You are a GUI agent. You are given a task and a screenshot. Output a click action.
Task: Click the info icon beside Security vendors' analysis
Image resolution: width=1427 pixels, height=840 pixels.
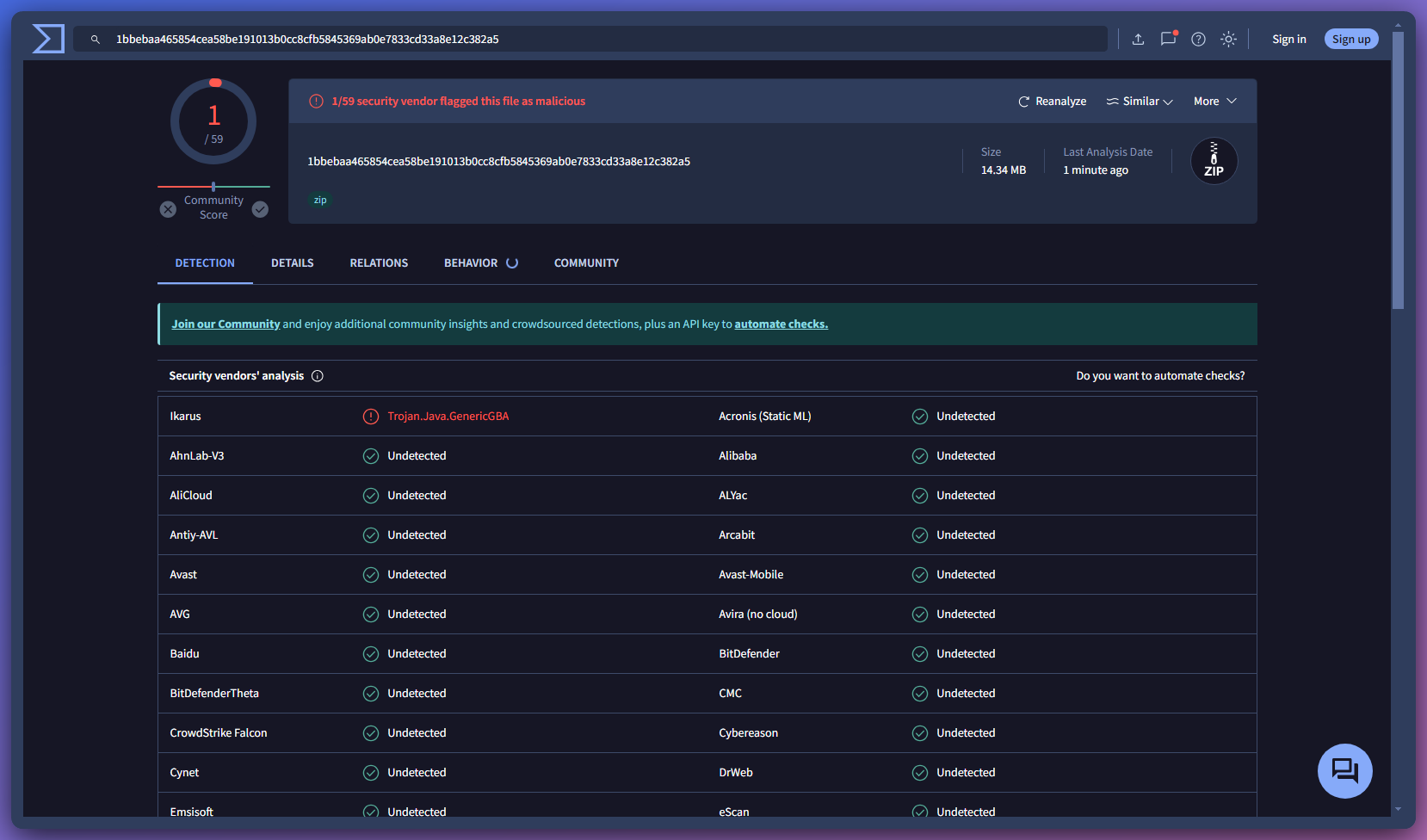point(318,376)
